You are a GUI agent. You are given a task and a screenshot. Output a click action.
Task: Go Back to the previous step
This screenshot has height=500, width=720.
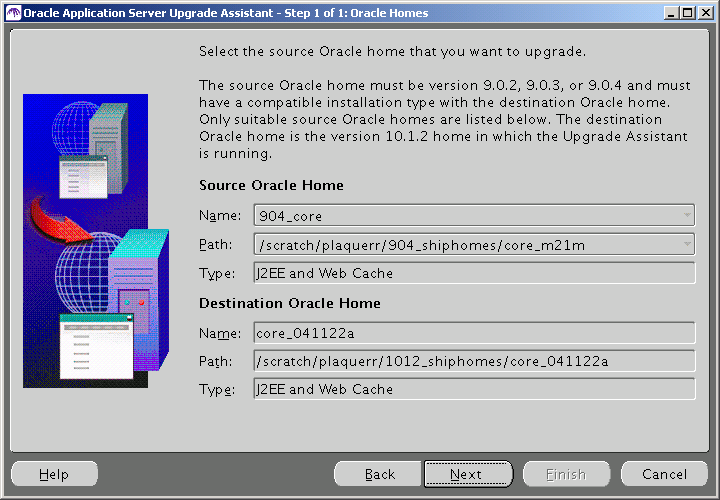380,474
